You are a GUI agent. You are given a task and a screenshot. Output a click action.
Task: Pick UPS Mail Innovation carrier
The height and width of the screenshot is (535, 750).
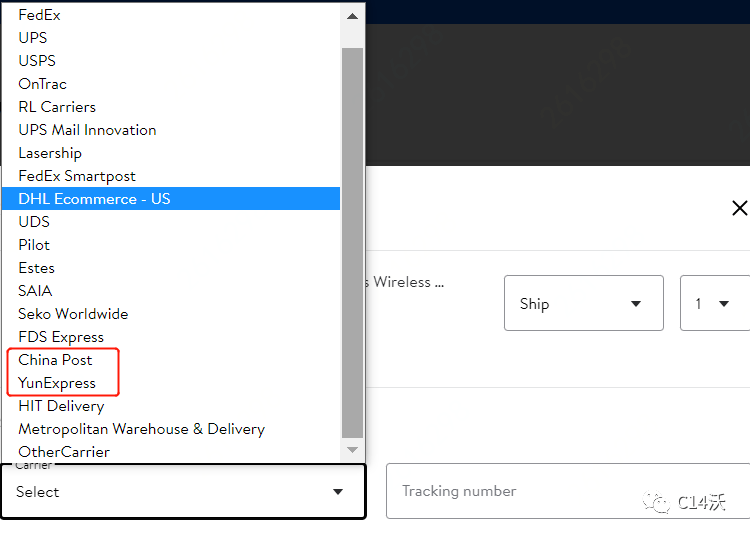click(87, 130)
